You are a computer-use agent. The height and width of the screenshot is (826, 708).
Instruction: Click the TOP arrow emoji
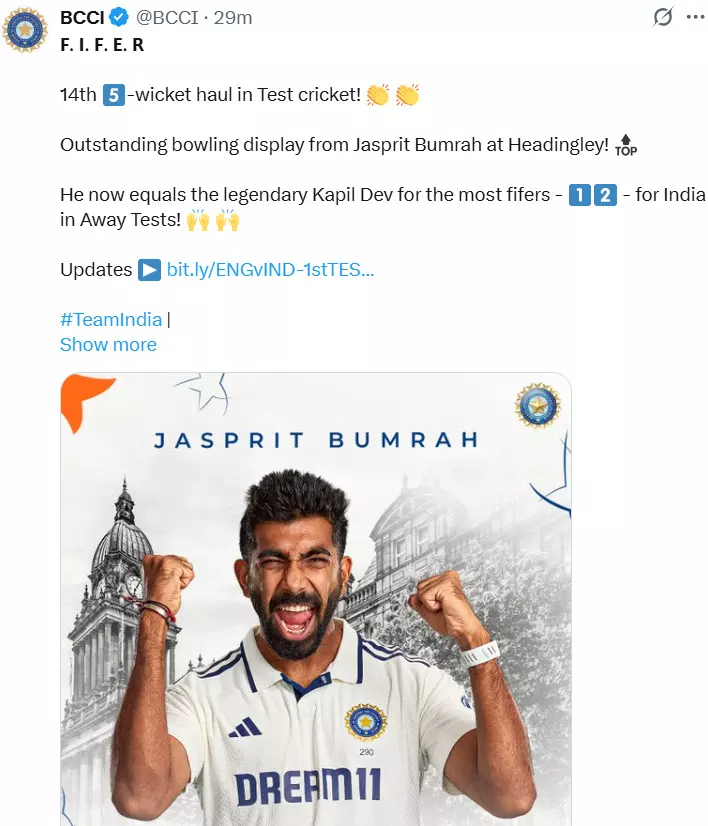[626, 145]
